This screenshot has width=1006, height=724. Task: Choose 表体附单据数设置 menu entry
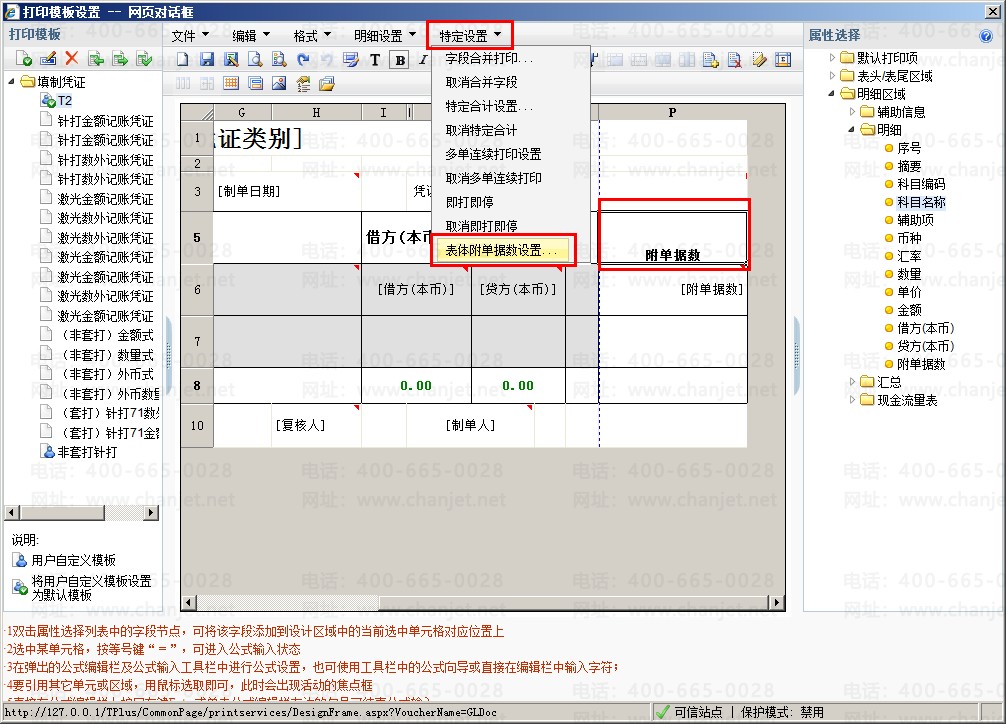click(x=505, y=250)
